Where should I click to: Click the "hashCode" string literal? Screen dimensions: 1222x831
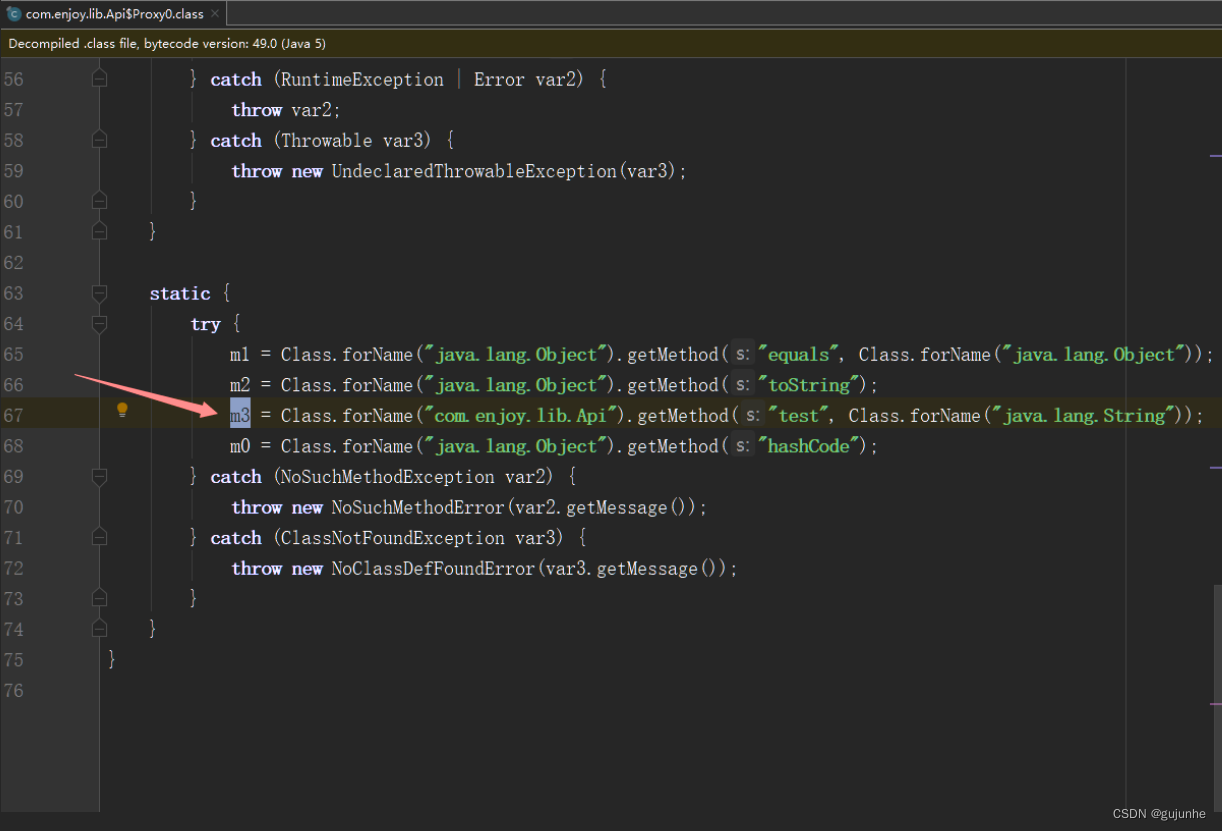pyautogui.click(x=809, y=446)
